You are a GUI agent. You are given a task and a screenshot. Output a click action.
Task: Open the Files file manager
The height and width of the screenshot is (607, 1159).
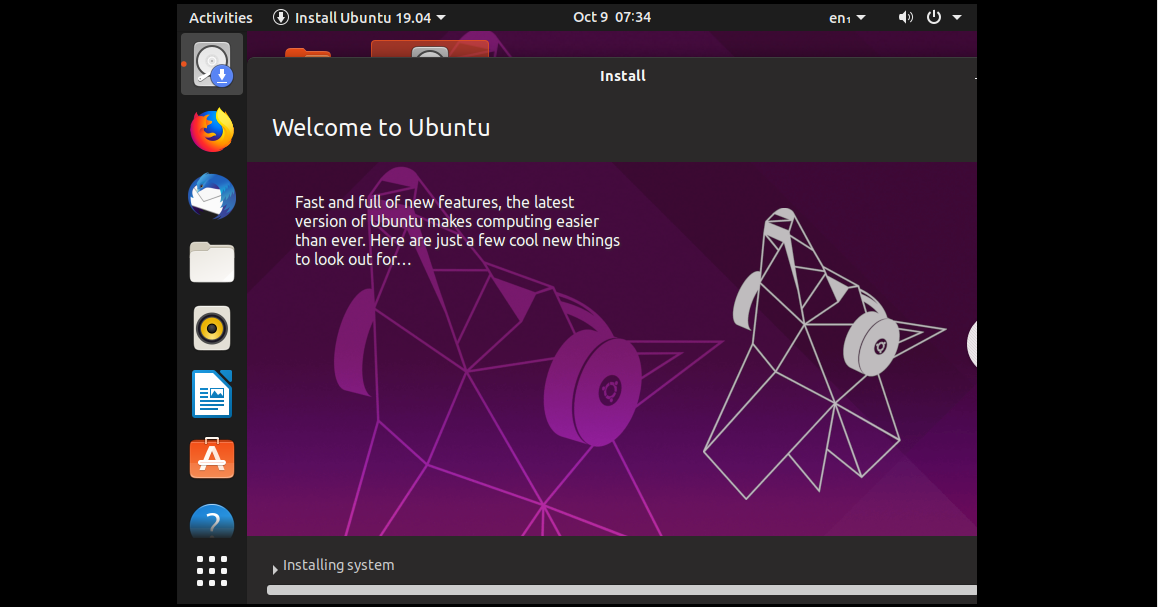(x=211, y=262)
